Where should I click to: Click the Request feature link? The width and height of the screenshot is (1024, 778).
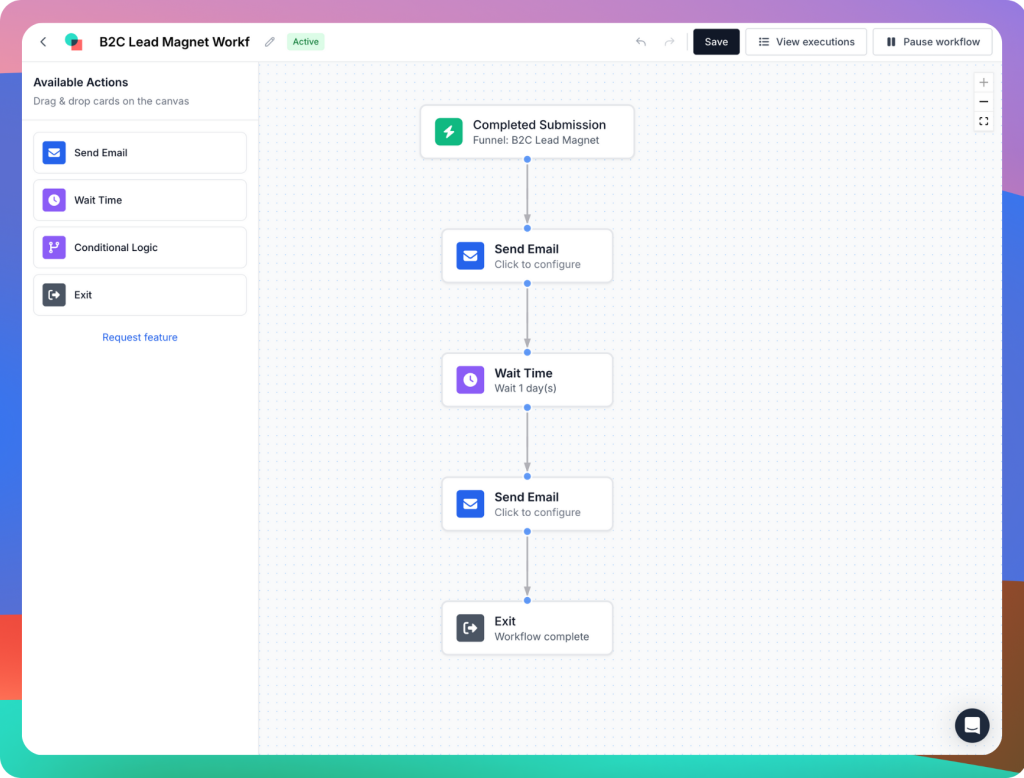tap(140, 337)
